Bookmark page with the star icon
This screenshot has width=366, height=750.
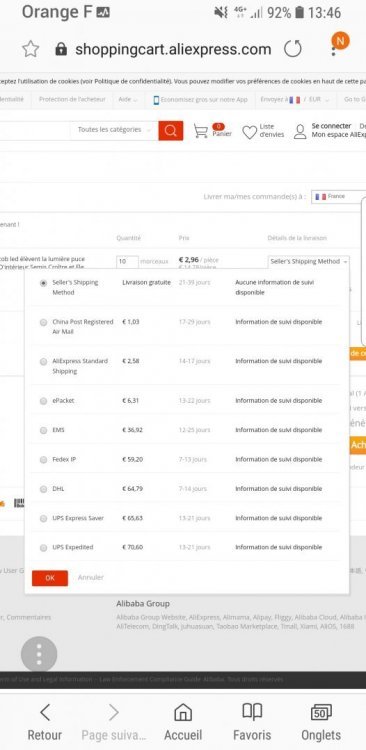(x=31, y=49)
